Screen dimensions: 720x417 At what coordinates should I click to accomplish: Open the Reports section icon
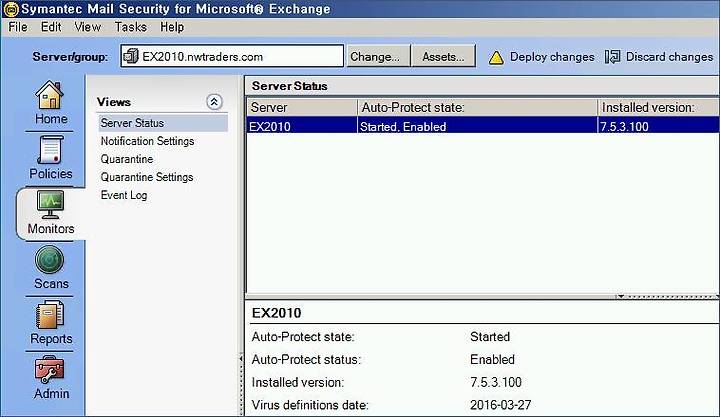click(x=50, y=315)
